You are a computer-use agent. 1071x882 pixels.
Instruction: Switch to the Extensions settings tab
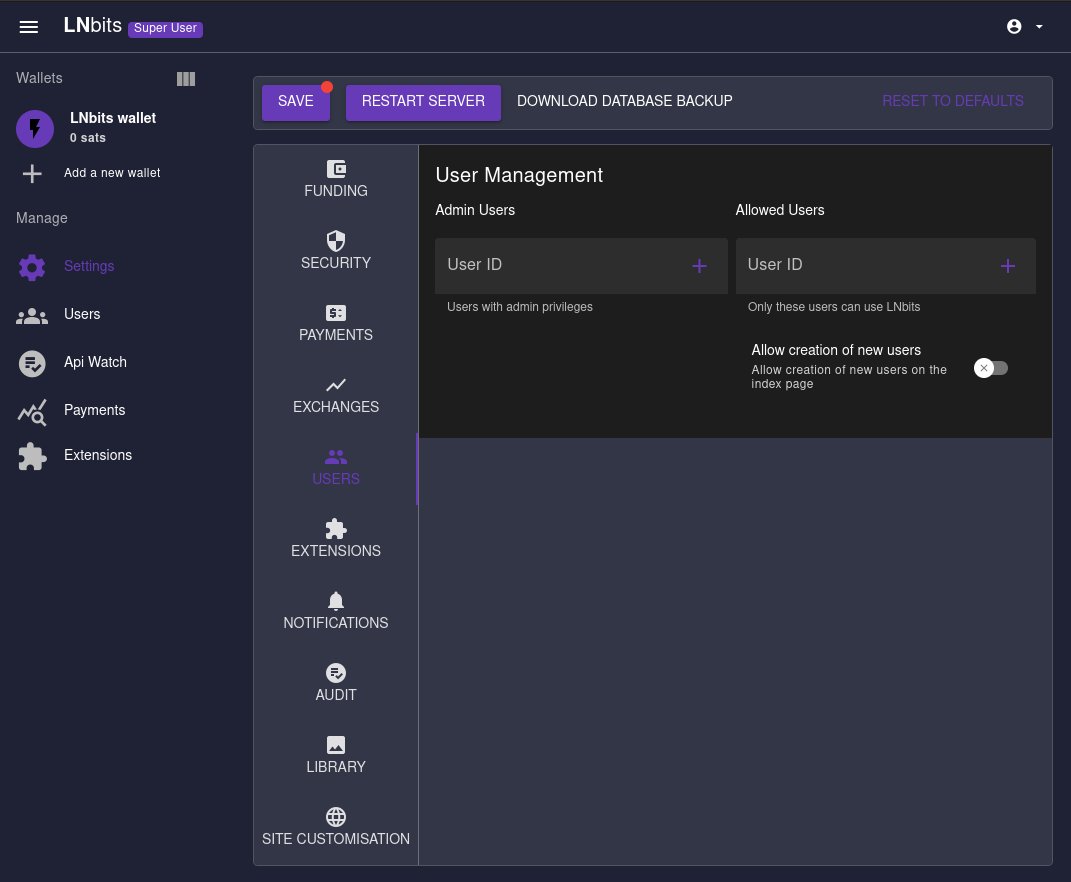[x=335, y=540]
